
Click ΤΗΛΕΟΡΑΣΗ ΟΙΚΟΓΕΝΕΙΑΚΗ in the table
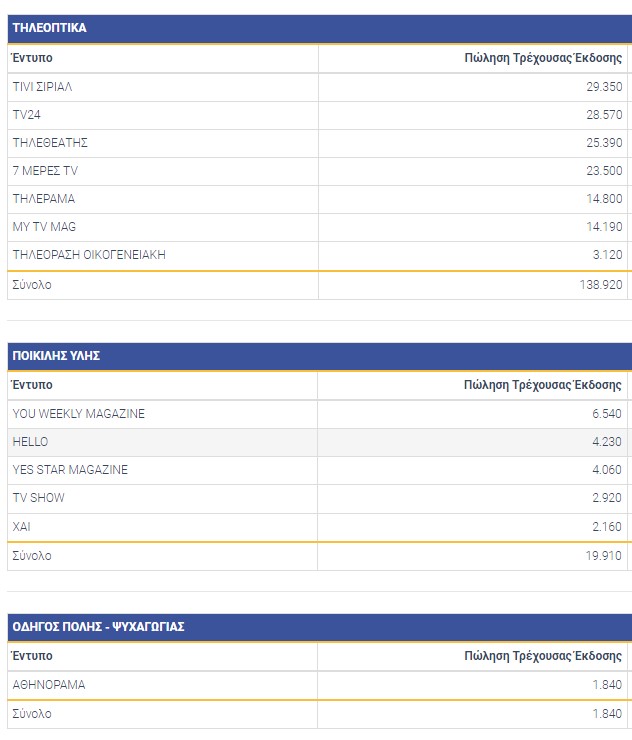[89, 255]
